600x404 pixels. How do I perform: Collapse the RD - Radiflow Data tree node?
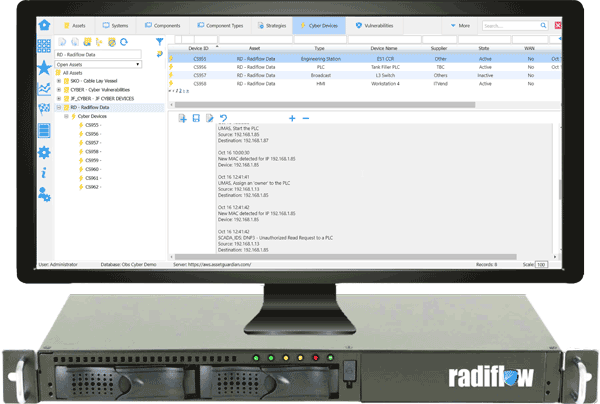pos(59,107)
